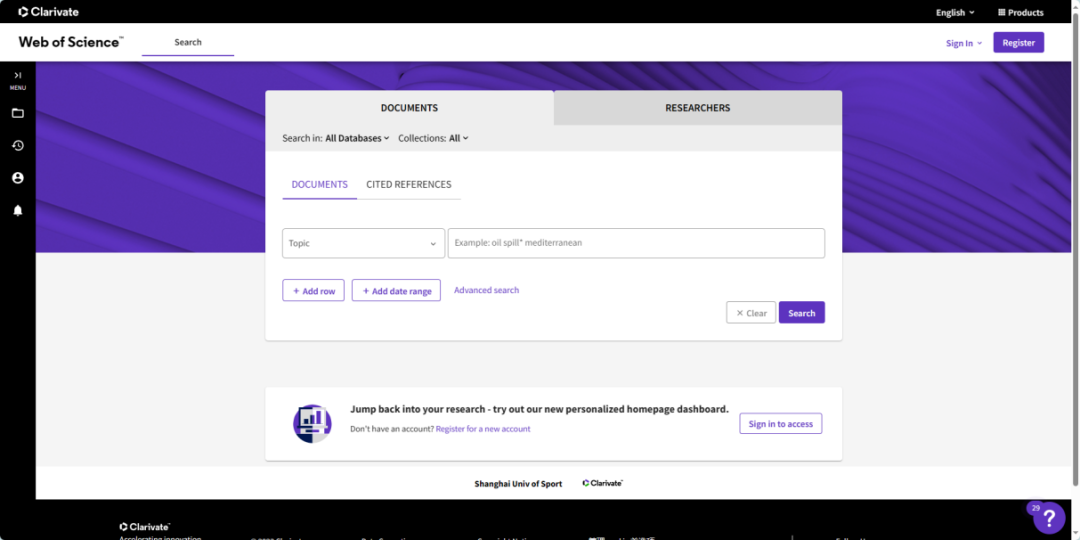The height and width of the screenshot is (540, 1080).
Task: Click the topic search input field
Action: 636,243
